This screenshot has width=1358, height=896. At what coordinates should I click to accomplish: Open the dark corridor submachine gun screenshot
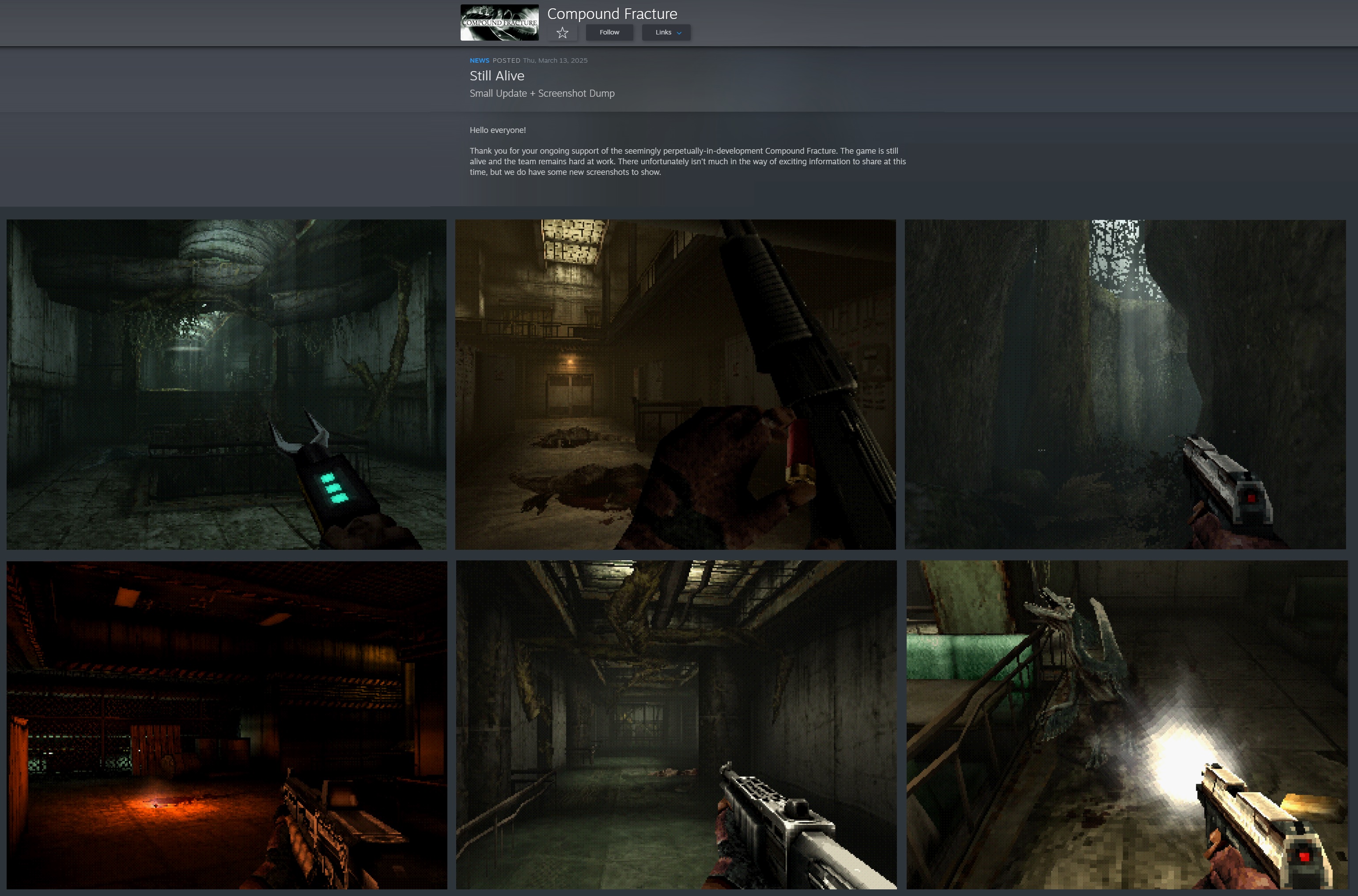[676, 725]
